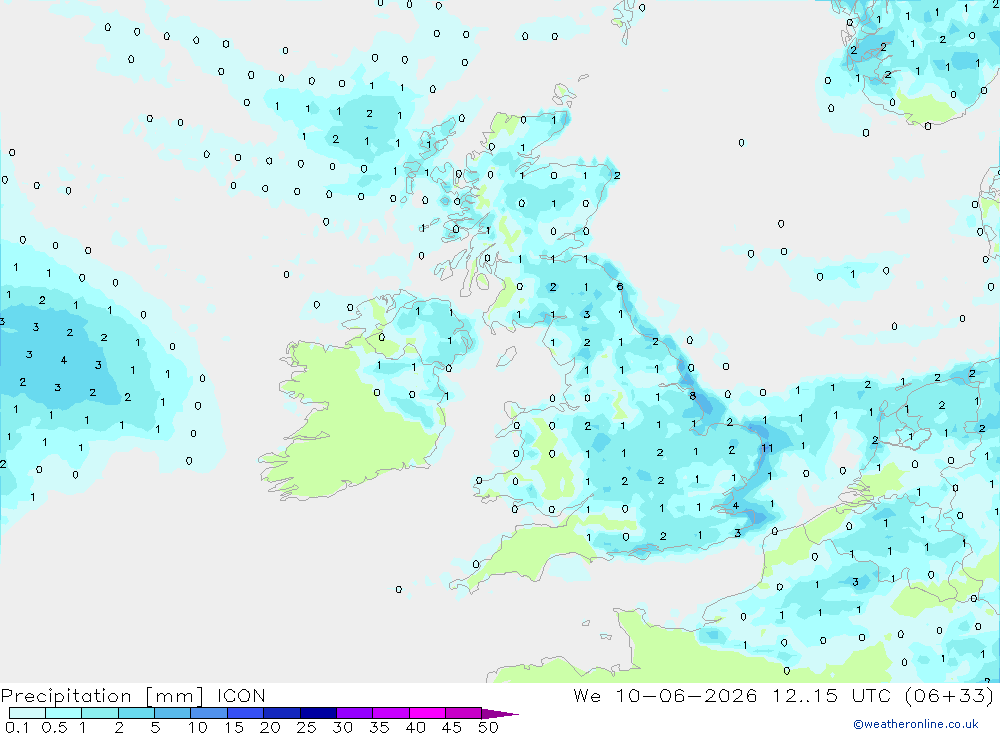Click the 20–25 mm legend color swatch
The width and height of the screenshot is (1000, 733).
[x=282, y=713]
